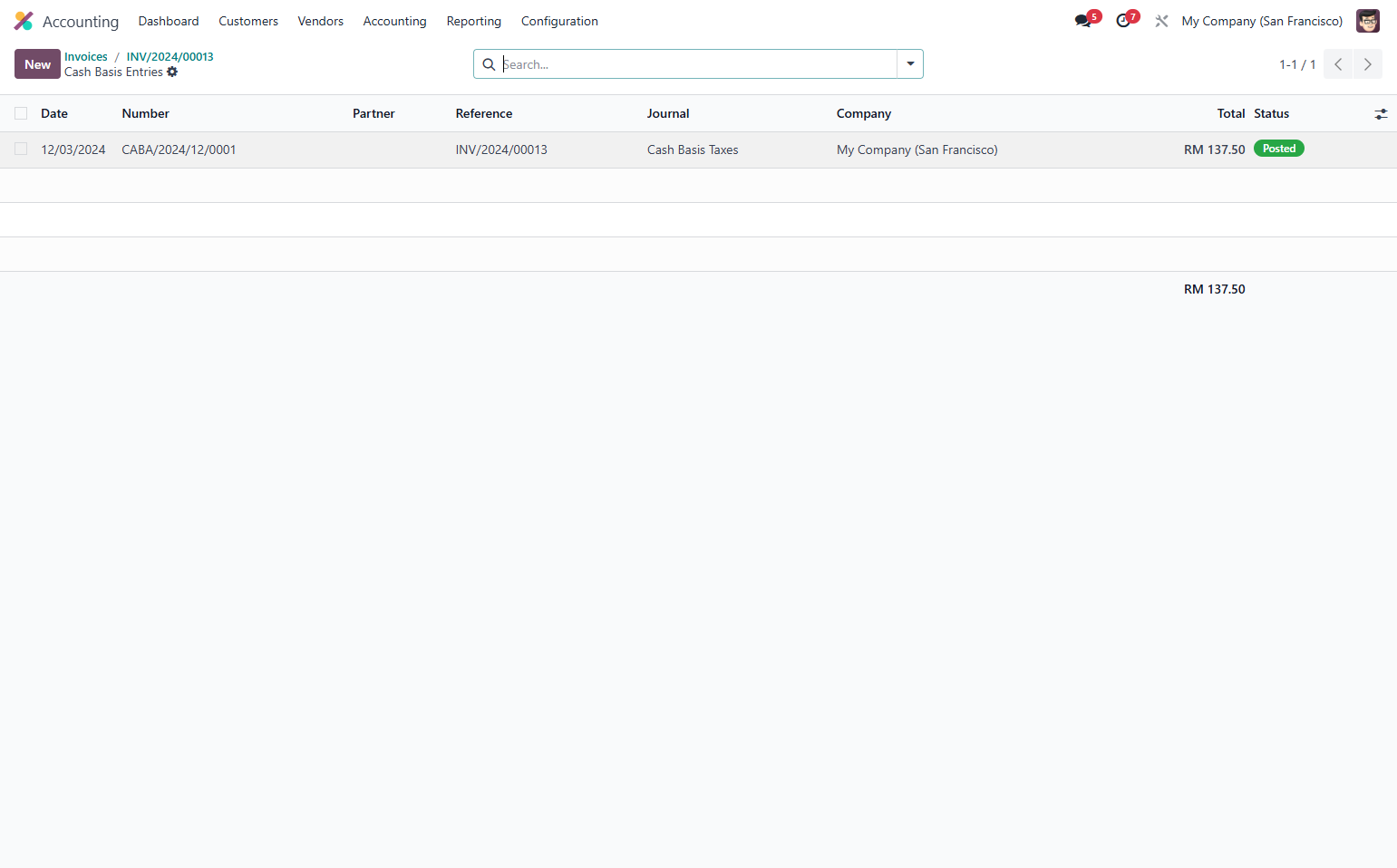Click the RM 137.50 total in the entry row
The height and width of the screenshot is (868, 1397).
[1215, 149]
